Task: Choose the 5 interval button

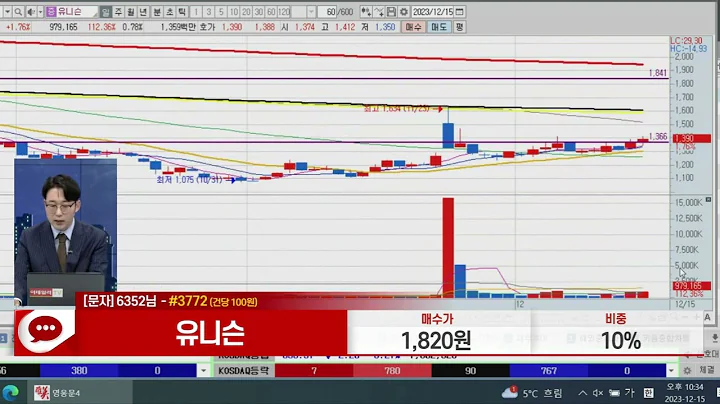Action: tap(221, 11)
